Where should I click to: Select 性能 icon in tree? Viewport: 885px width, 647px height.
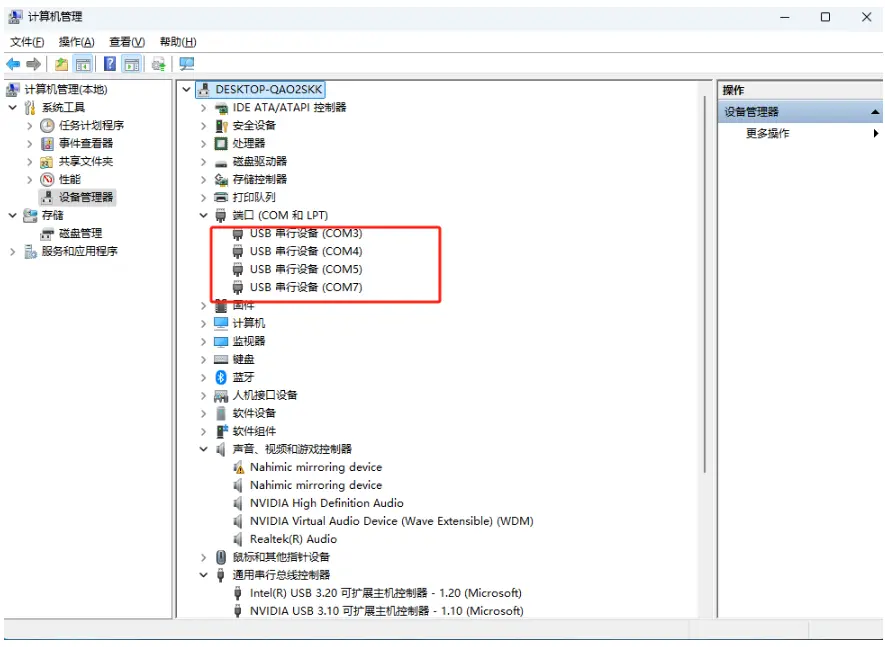pyautogui.click(x=47, y=180)
